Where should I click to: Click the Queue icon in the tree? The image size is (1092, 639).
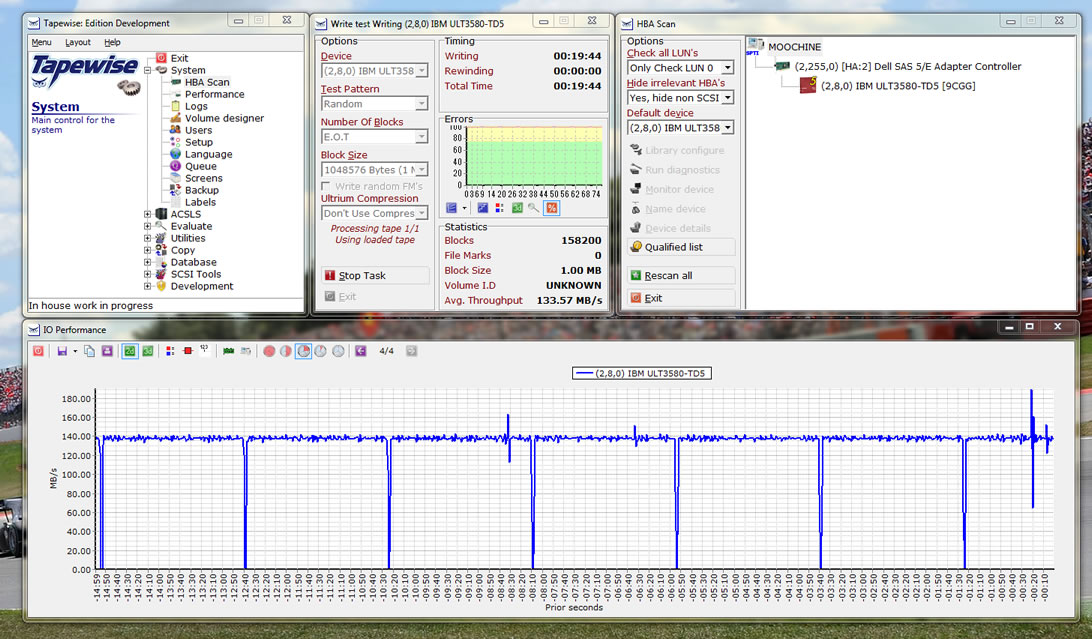tap(175, 166)
